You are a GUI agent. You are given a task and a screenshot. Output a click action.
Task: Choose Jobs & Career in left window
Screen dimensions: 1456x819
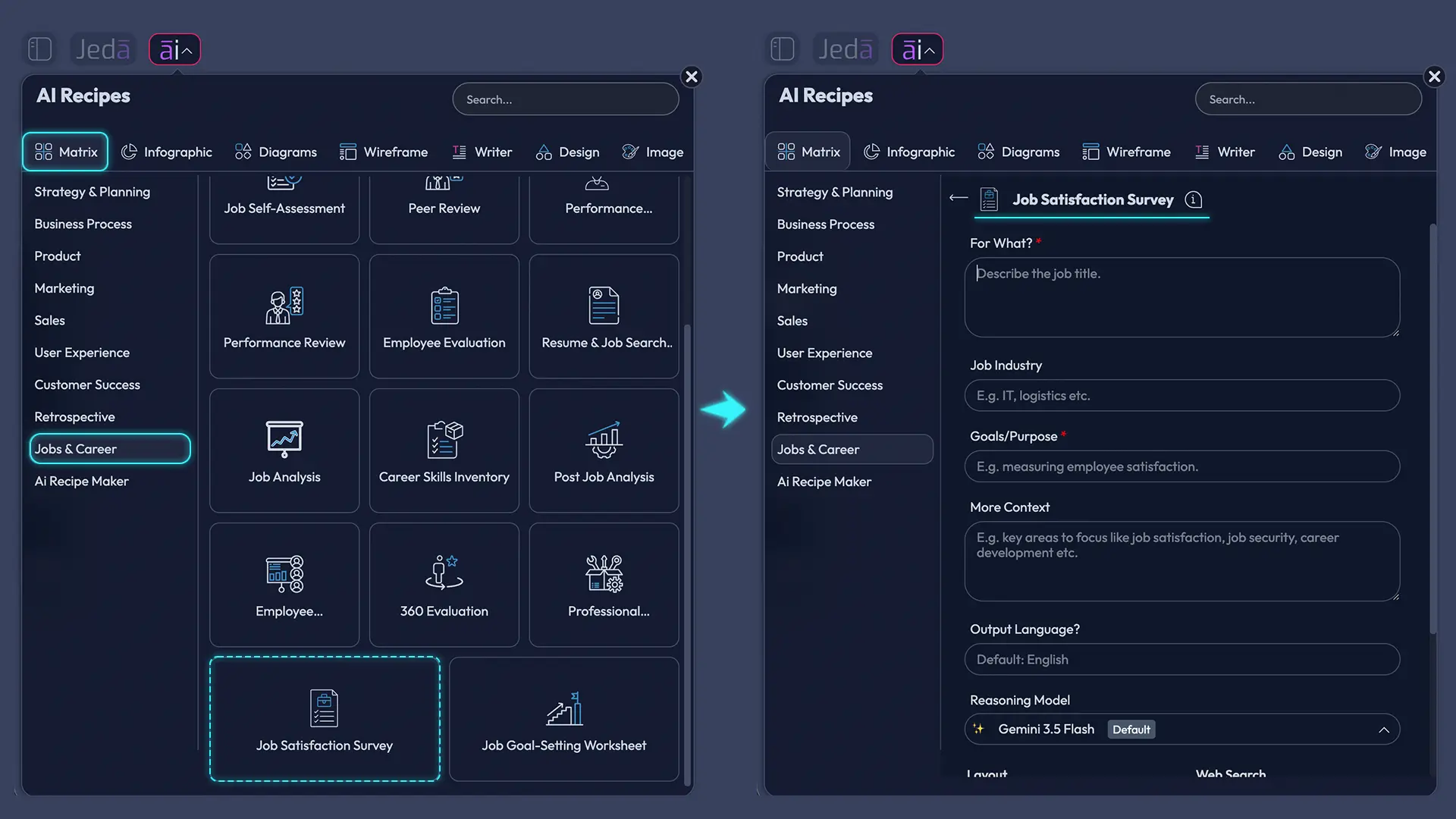[x=110, y=449]
